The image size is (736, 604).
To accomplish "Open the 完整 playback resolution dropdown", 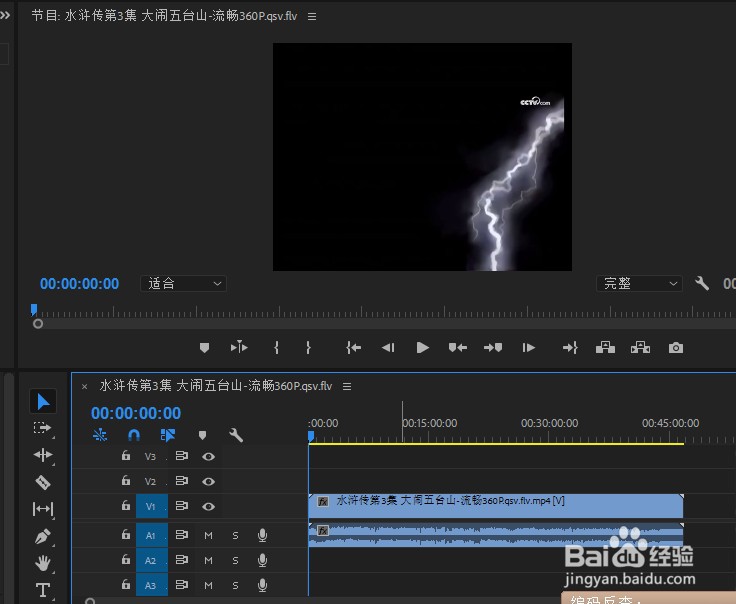I will [639, 283].
